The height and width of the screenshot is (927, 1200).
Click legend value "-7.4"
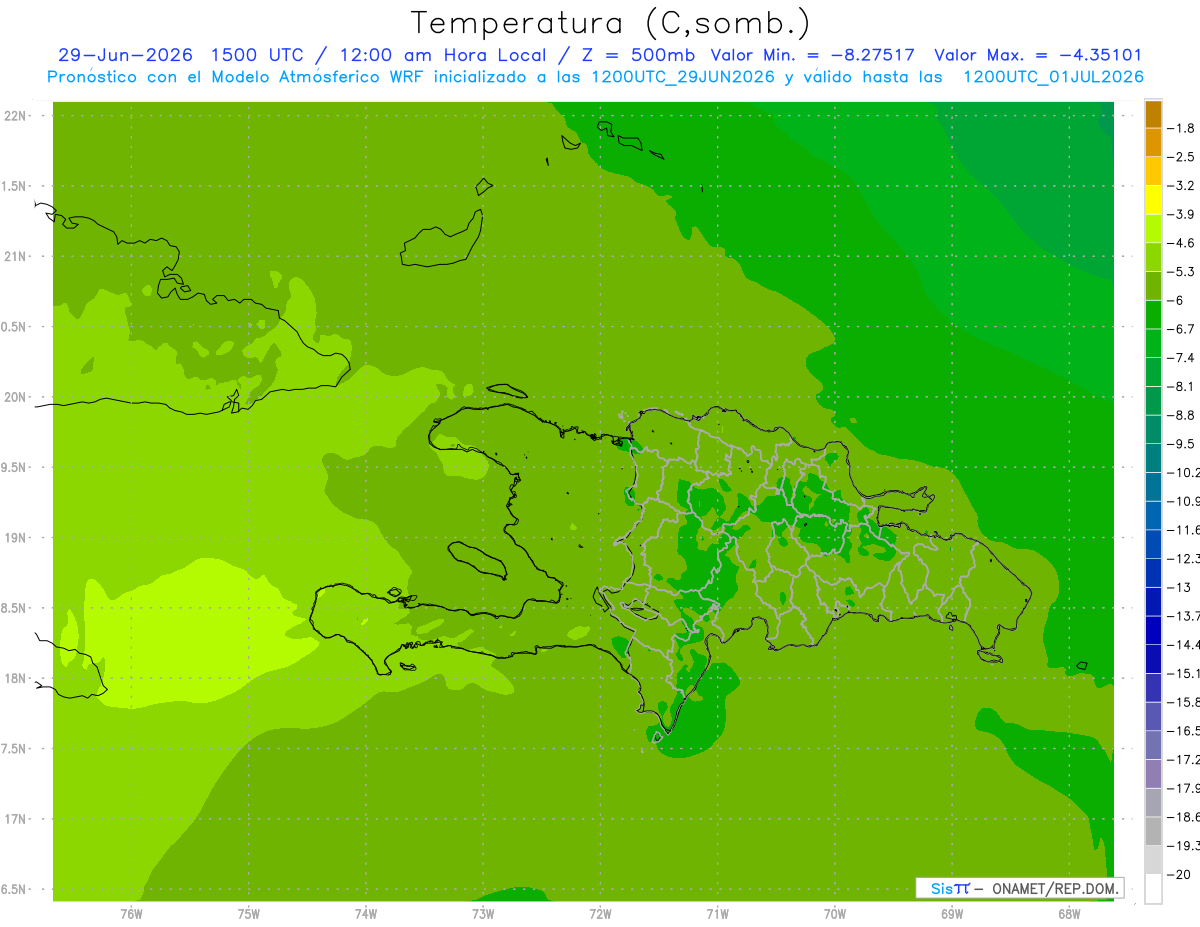(1182, 357)
